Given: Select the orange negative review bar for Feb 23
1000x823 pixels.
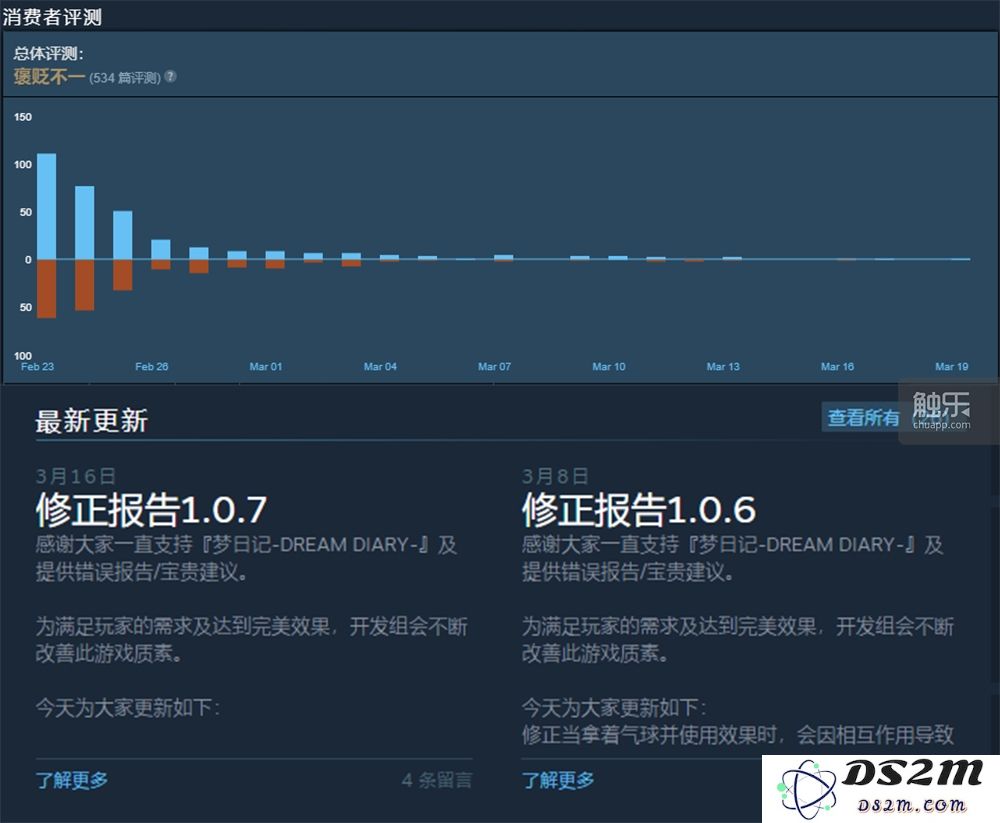Looking at the screenshot, I should [47, 288].
